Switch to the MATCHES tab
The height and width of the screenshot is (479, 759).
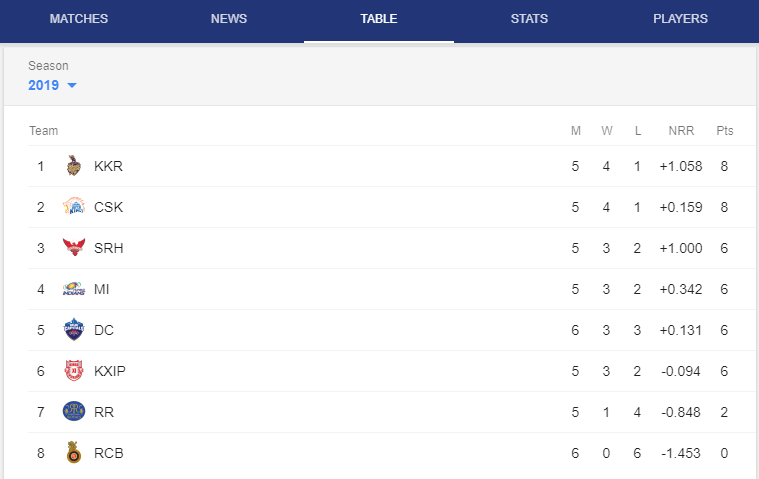click(x=78, y=19)
